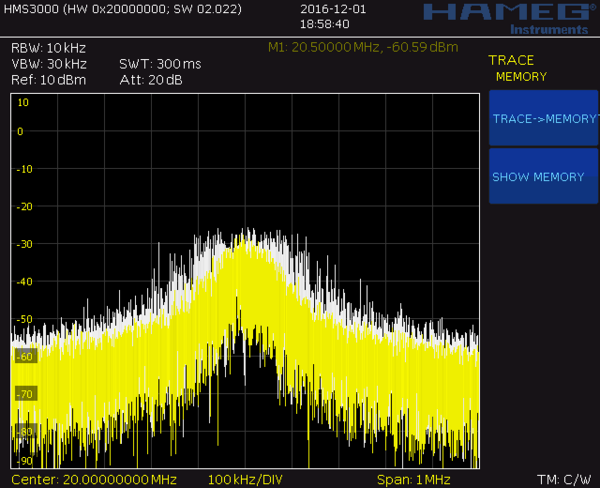Click the 0 axis label on graph

tap(20, 132)
